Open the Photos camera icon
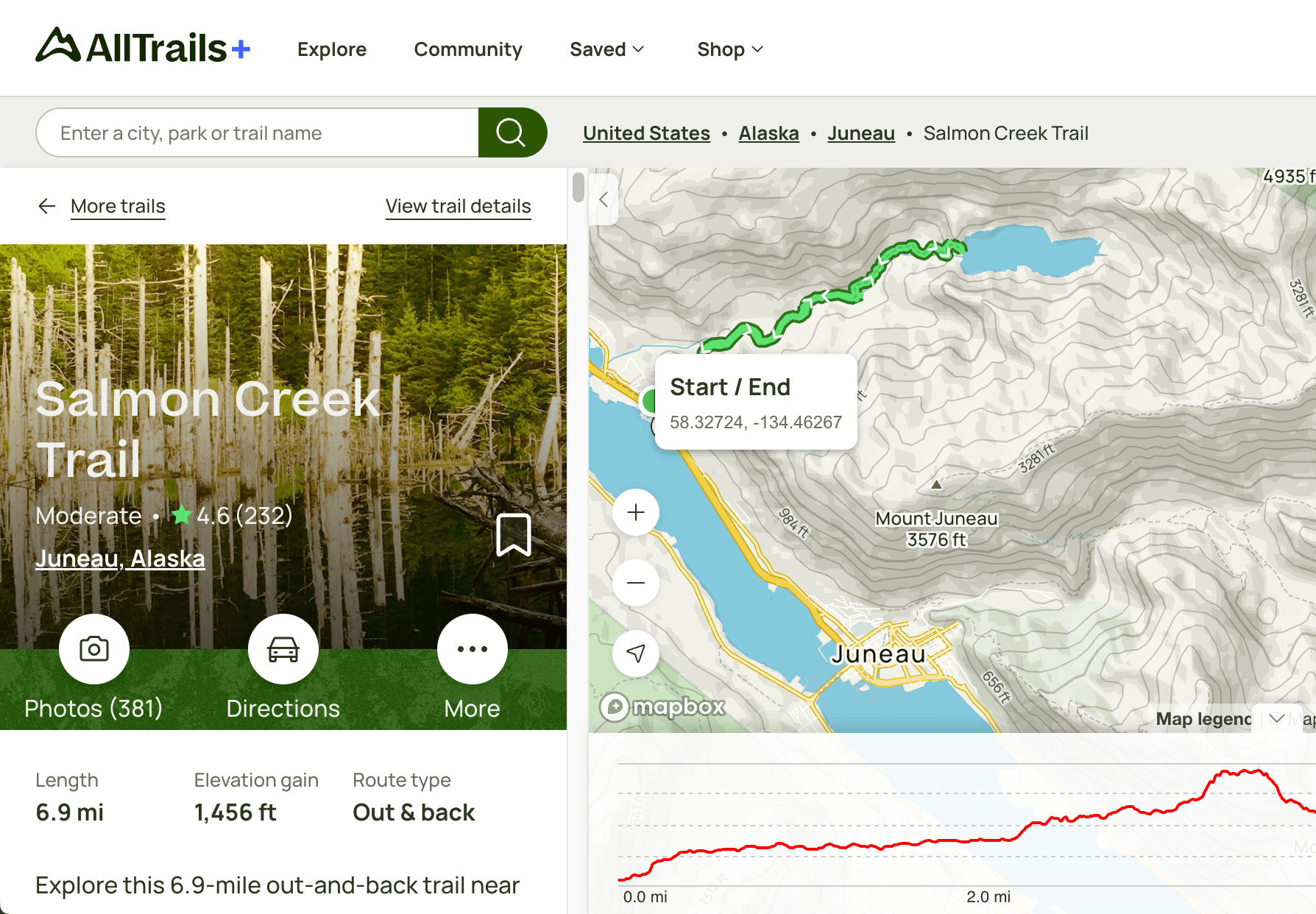Screen dimensions: 1316x914 [94, 649]
